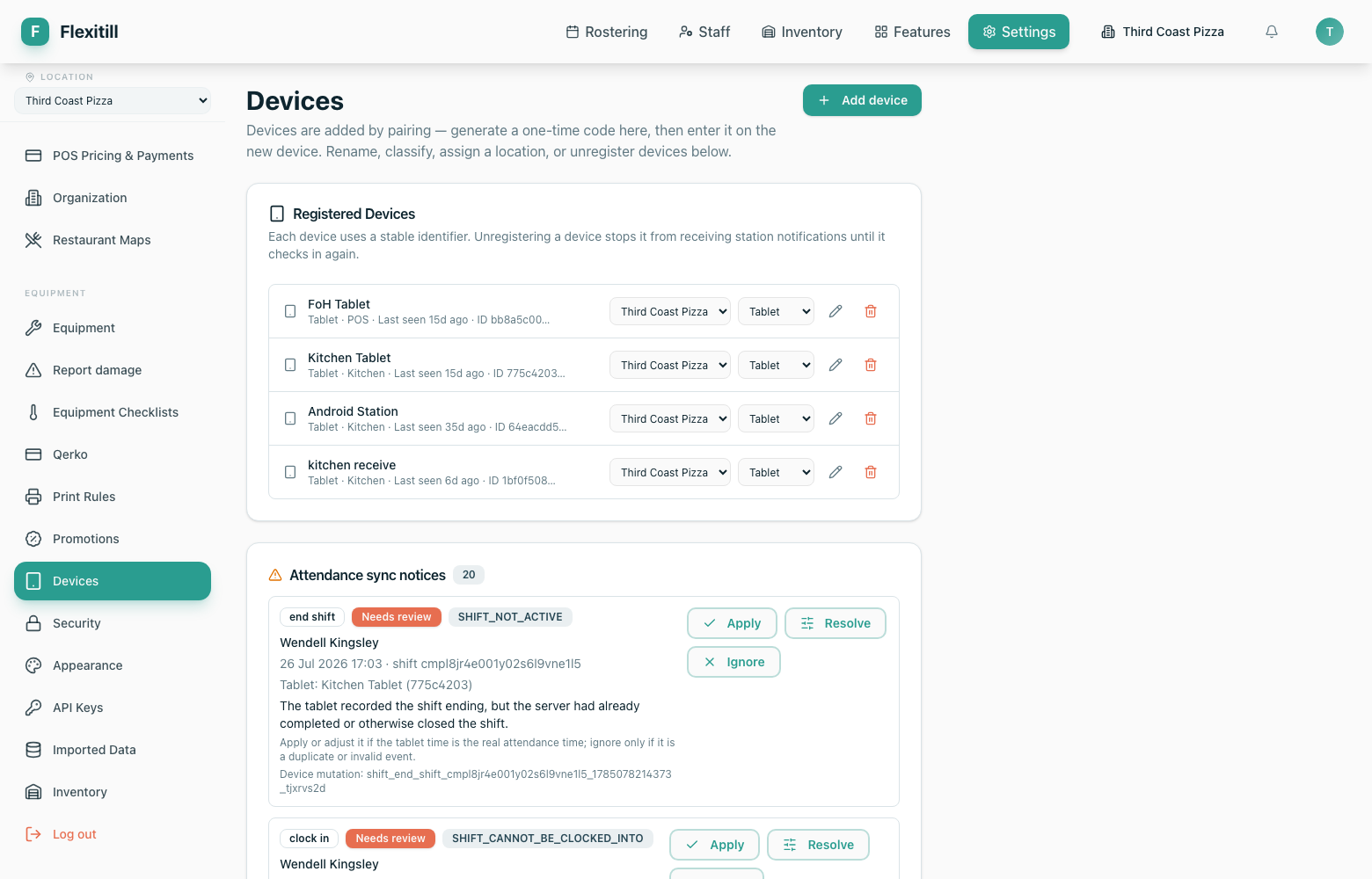This screenshot has width=1372, height=879.
Task: Click the Registered Devices tablet icon
Action: click(x=277, y=214)
